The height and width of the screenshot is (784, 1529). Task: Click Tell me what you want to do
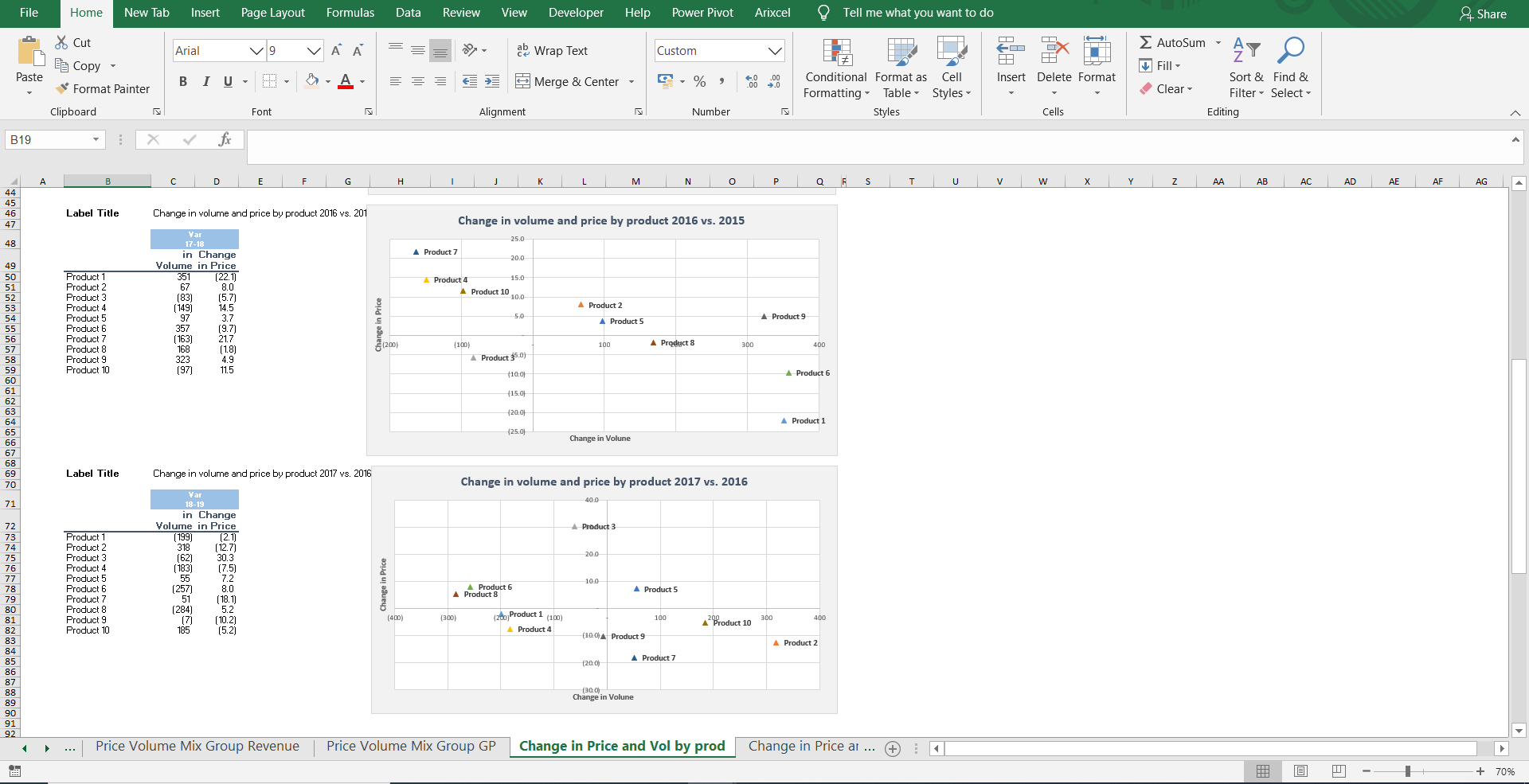917,13
